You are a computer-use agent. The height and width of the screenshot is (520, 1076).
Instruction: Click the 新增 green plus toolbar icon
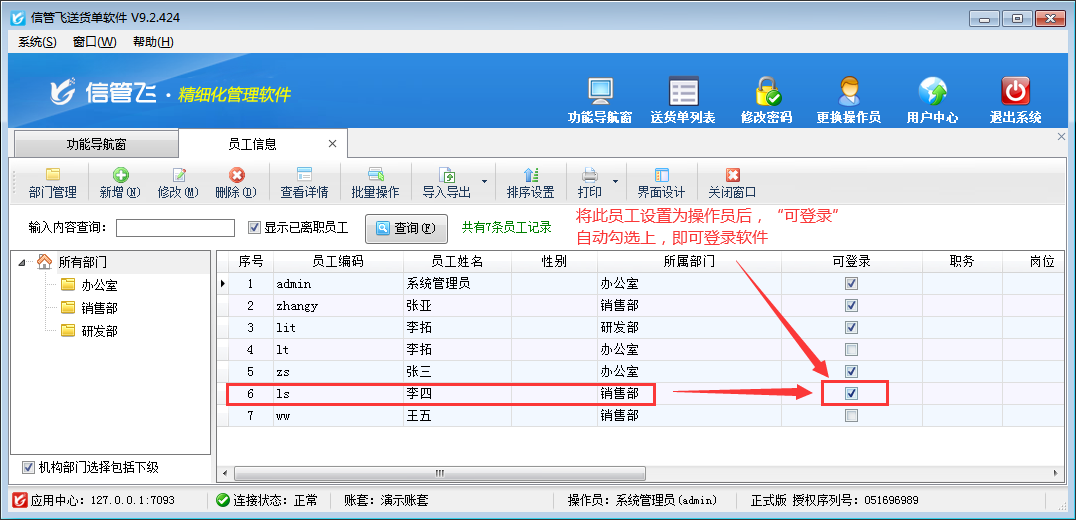120,176
